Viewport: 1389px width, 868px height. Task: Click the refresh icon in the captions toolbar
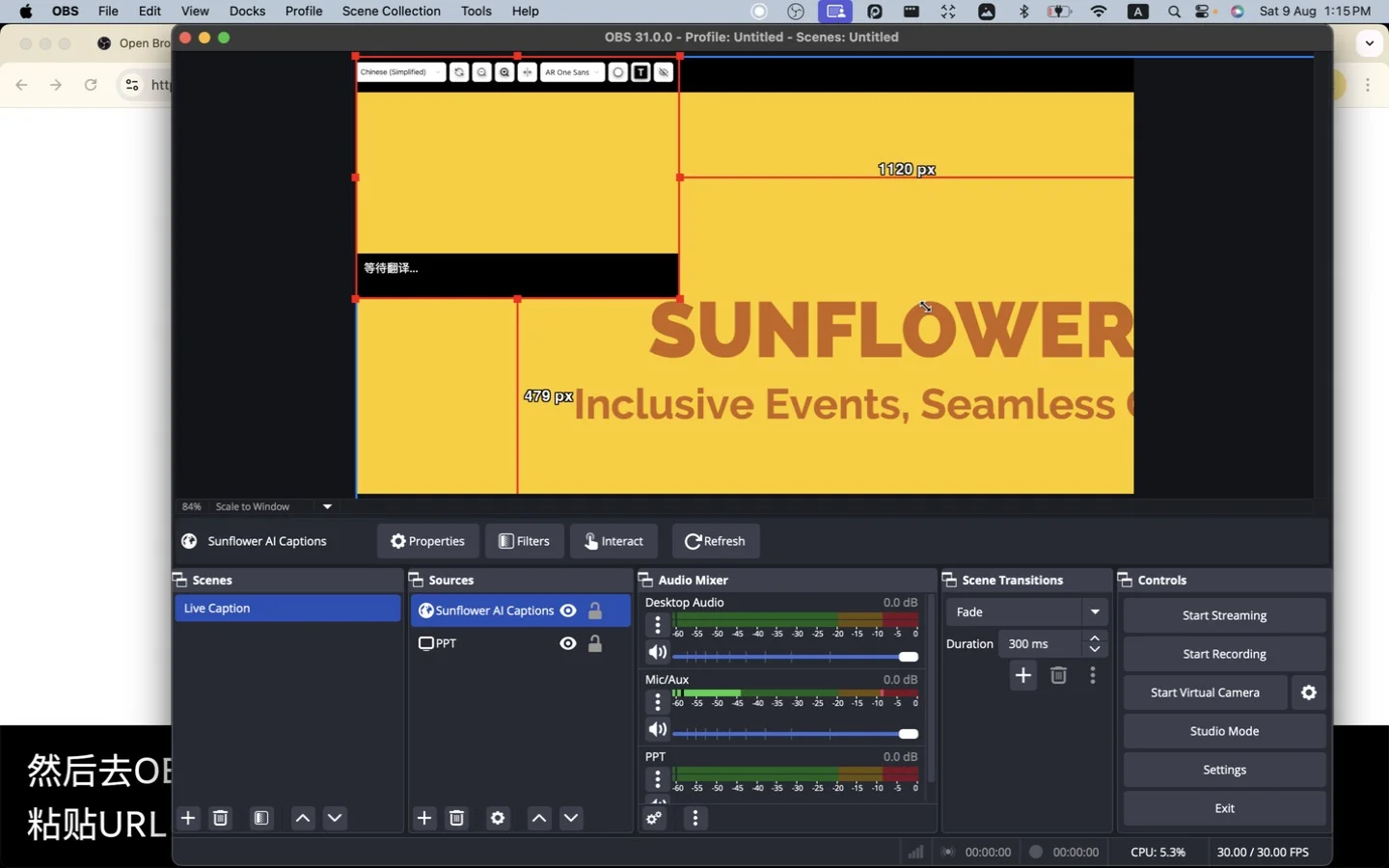(x=459, y=72)
